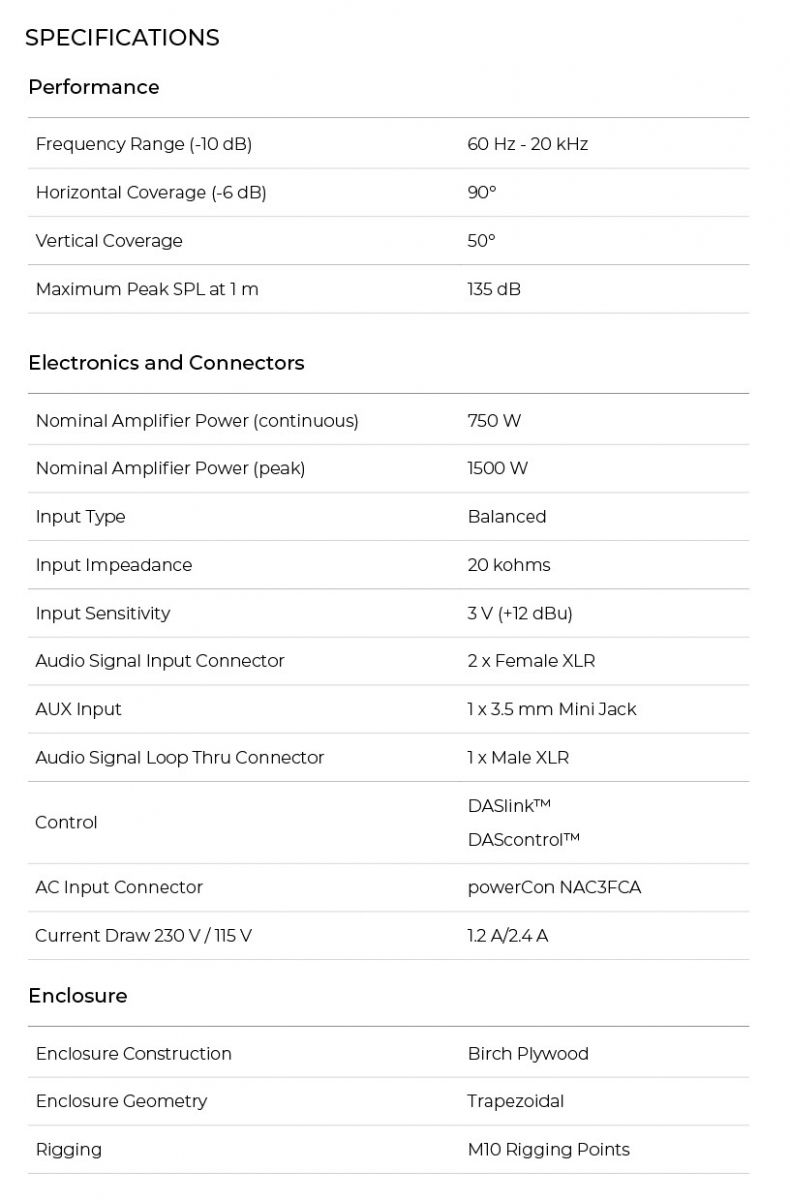The image size is (790, 1200).
Task: Click the 60 Hz - 20 kHz value
Action: pos(527,144)
